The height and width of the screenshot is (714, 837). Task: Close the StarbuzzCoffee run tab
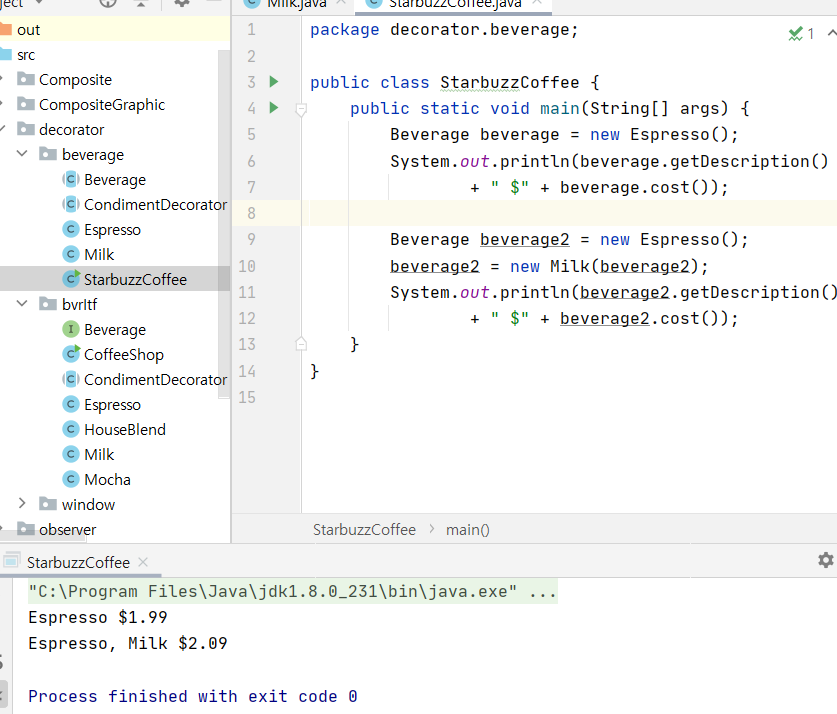point(143,562)
